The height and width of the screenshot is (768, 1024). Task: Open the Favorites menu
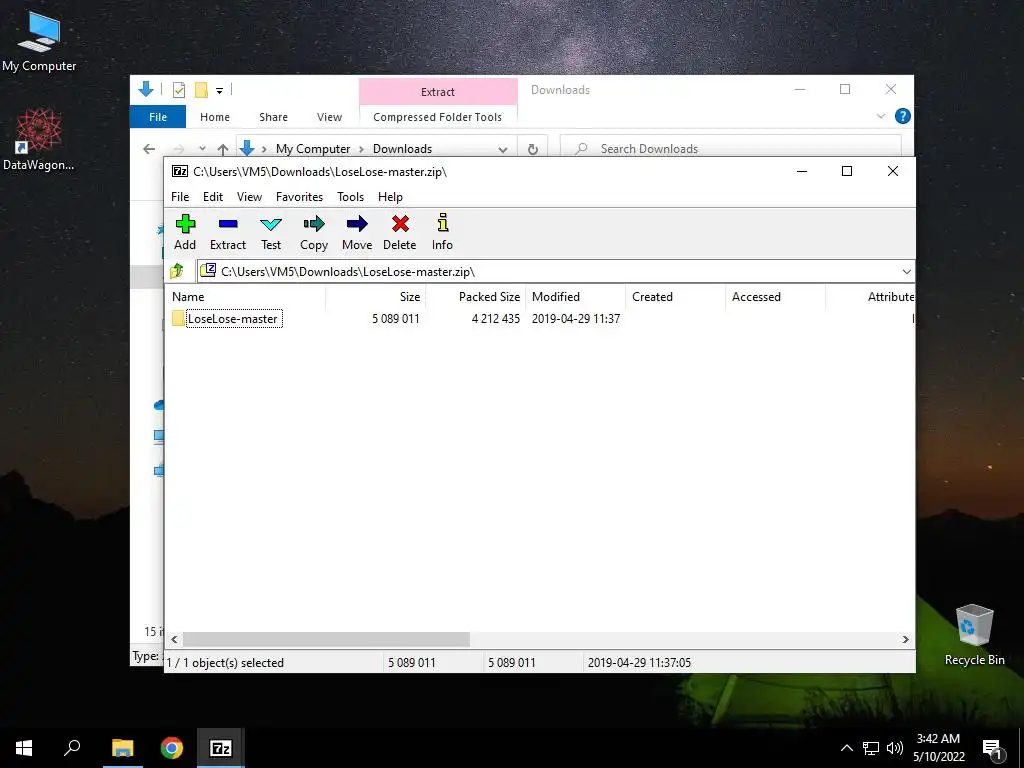(x=299, y=197)
